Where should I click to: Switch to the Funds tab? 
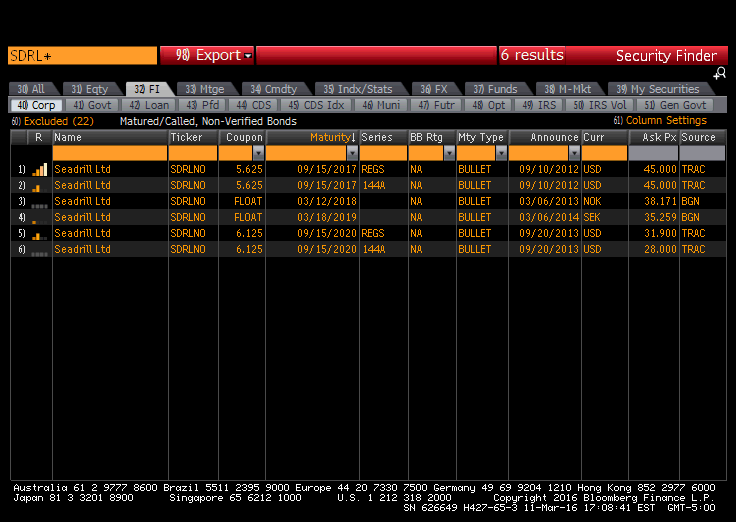[495, 89]
